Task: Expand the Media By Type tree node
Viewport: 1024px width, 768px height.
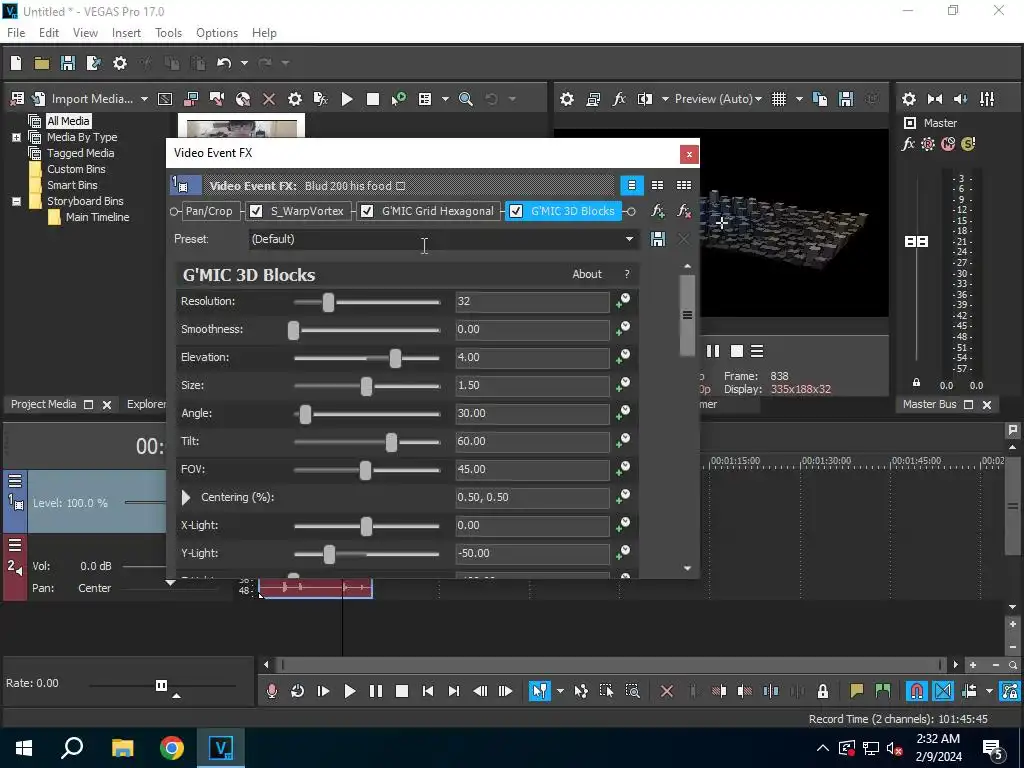Action: tap(16, 137)
